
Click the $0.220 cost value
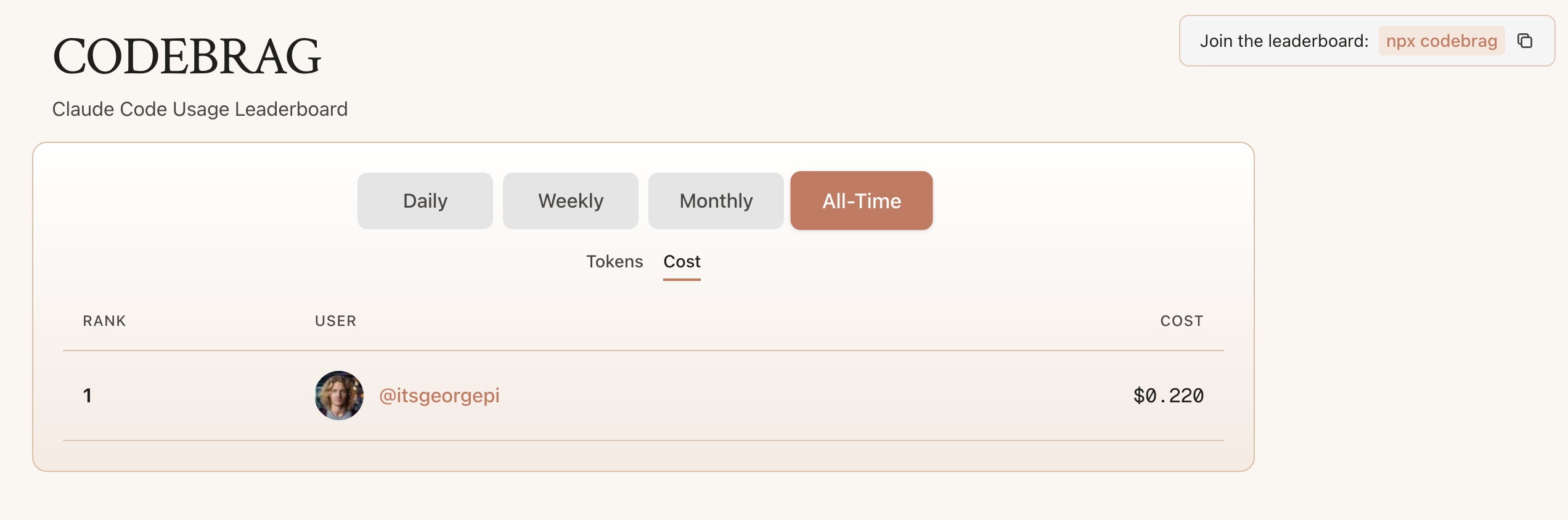(1168, 396)
